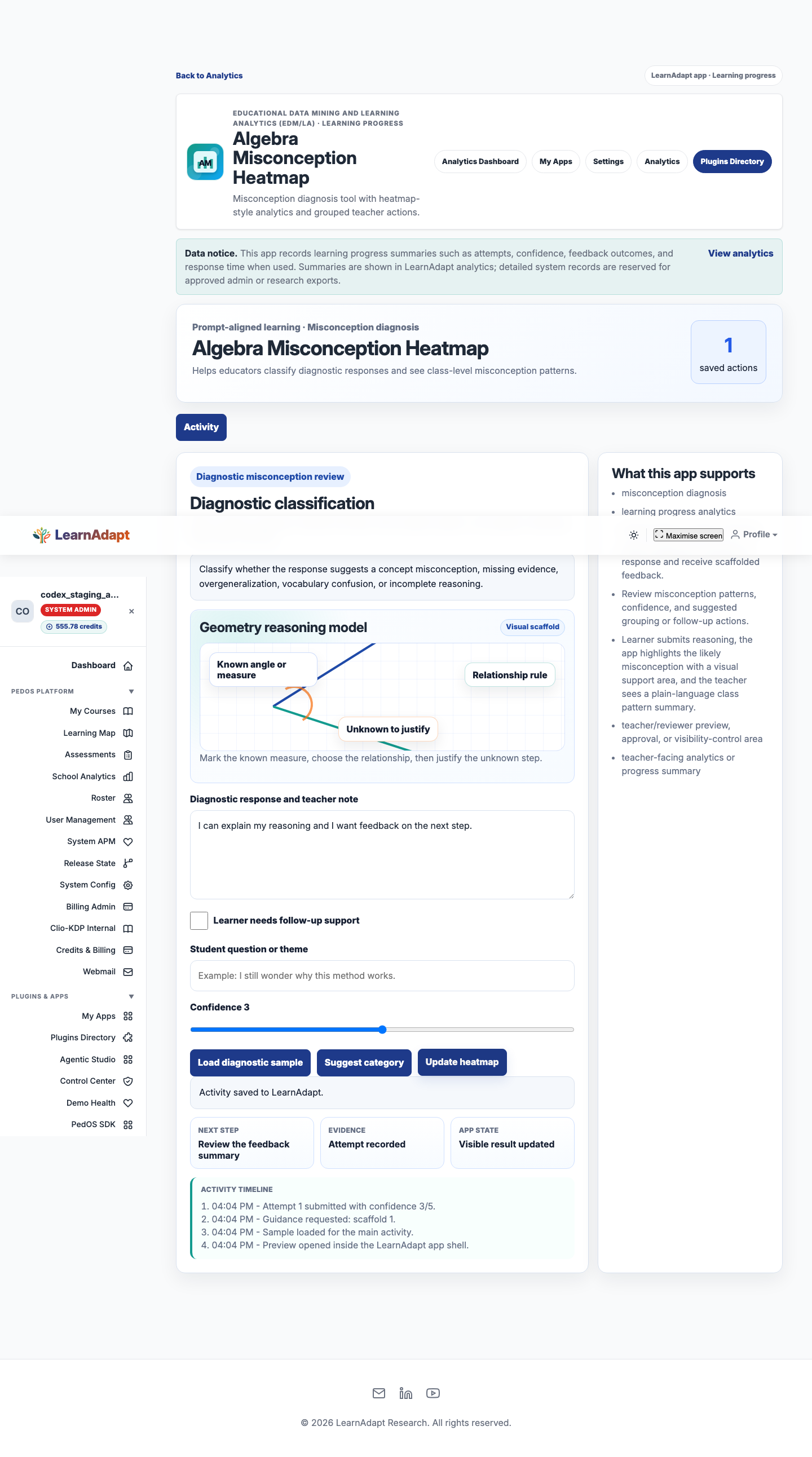Open the My Apps header tab
This screenshot has height=1457, width=812.
pyautogui.click(x=555, y=162)
